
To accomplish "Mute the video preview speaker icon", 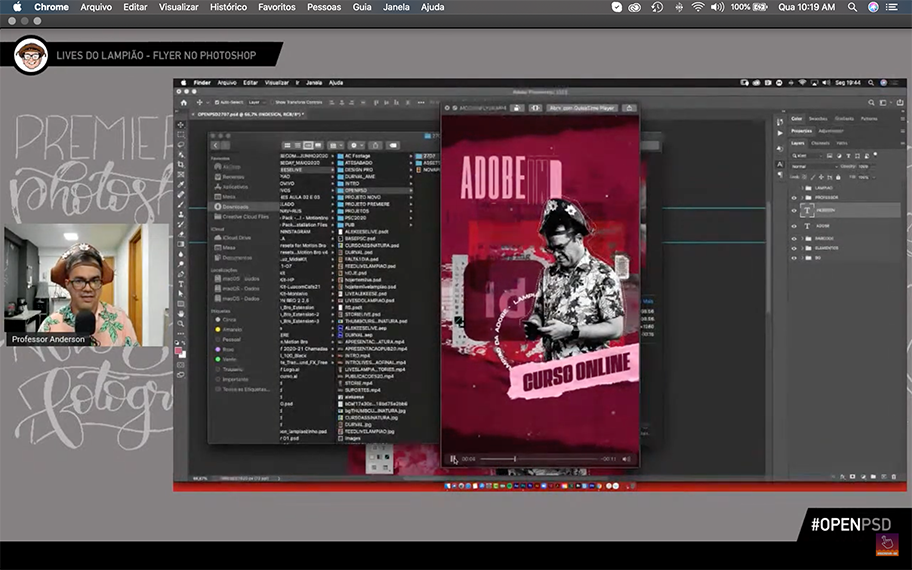I will [x=626, y=459].
